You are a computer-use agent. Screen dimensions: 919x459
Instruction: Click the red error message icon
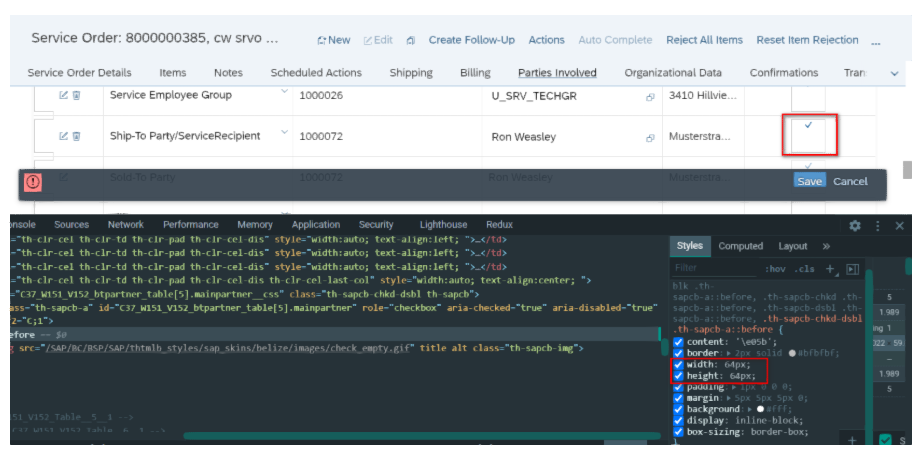[x=33, y=182]
